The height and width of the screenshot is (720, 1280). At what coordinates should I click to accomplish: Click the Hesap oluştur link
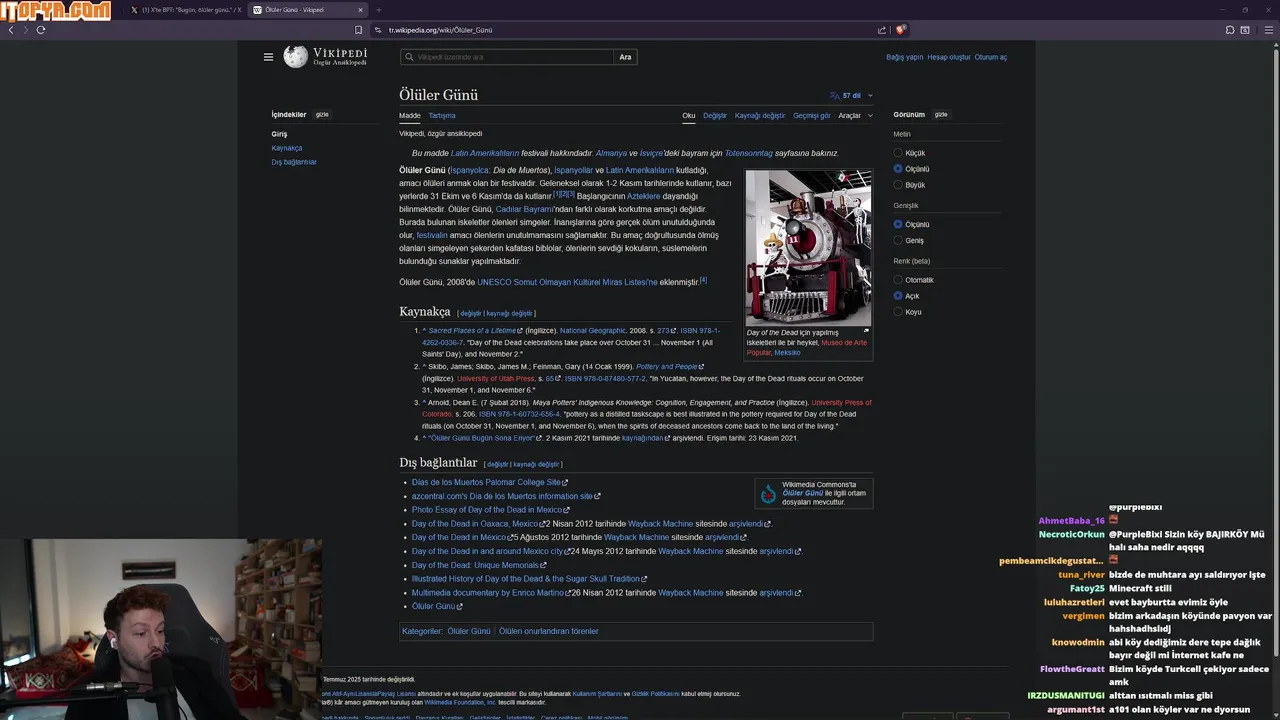[x=949, y=57]
